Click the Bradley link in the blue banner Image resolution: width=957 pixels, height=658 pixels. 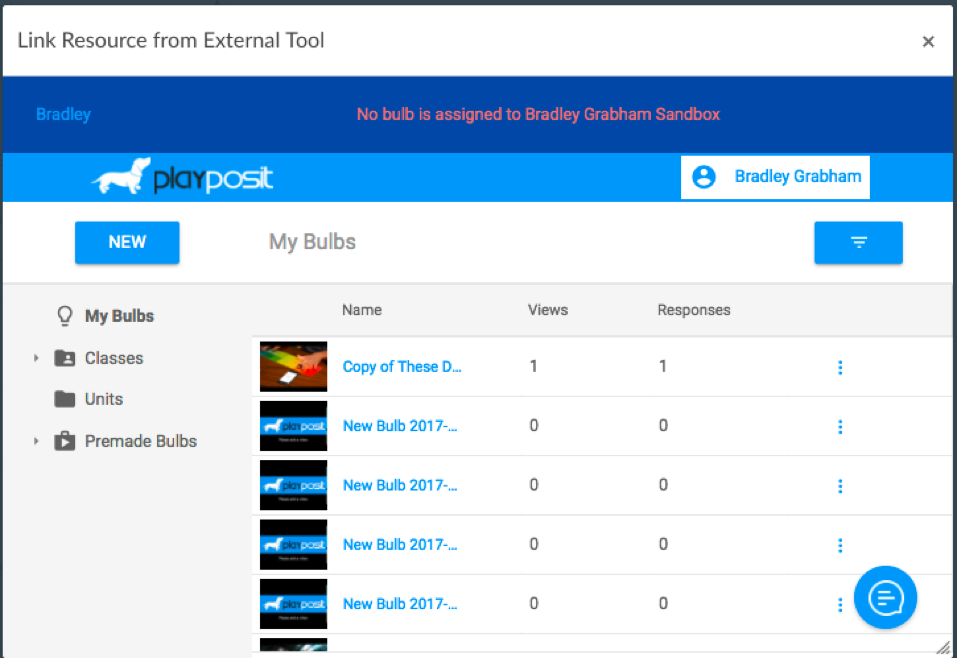[63, 114]
